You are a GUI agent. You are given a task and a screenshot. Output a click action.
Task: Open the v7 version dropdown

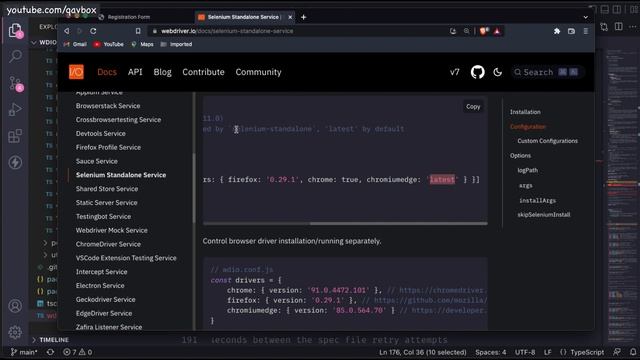tap(455, 72)
